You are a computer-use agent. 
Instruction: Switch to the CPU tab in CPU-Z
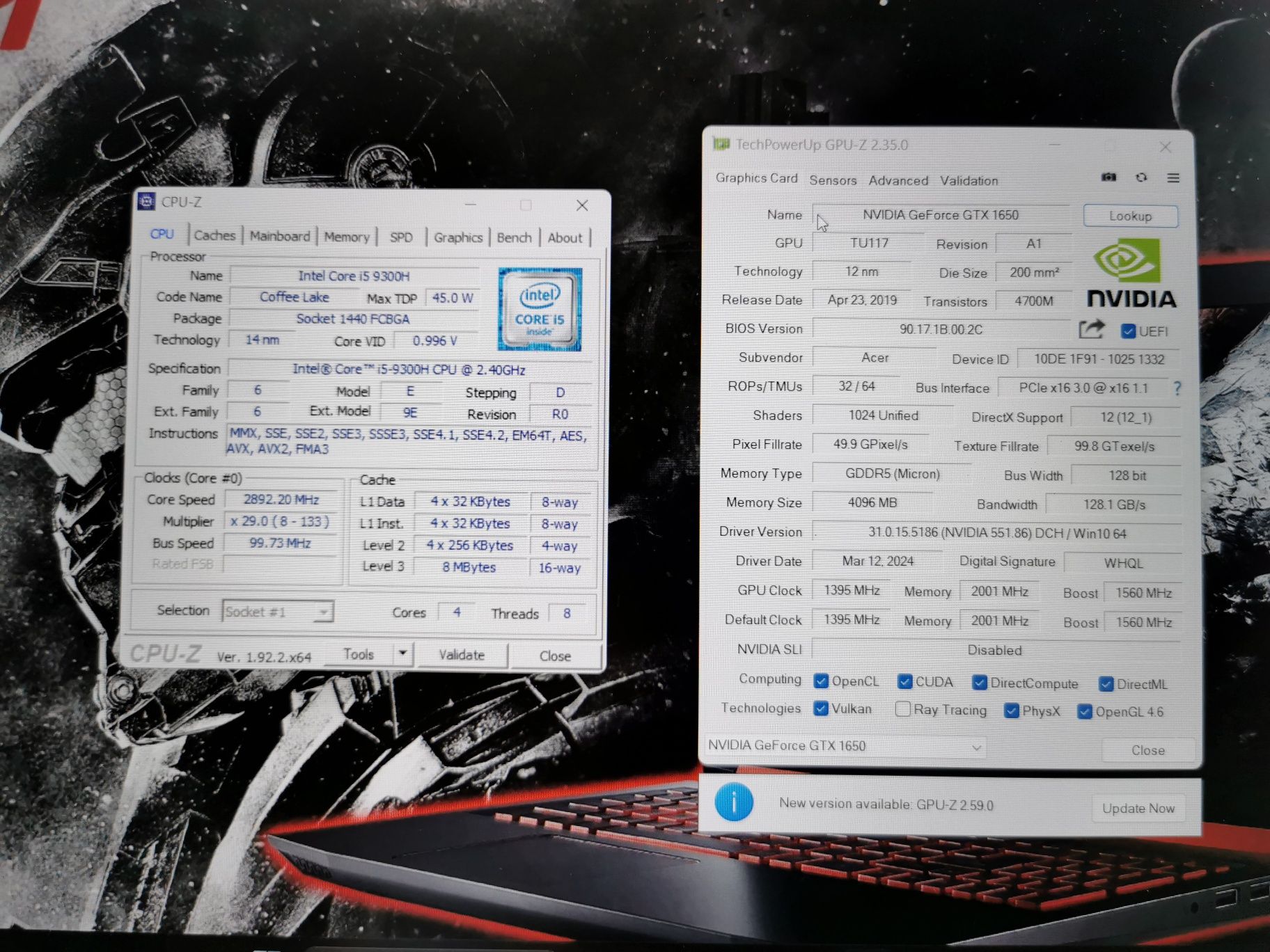(162, 235)
